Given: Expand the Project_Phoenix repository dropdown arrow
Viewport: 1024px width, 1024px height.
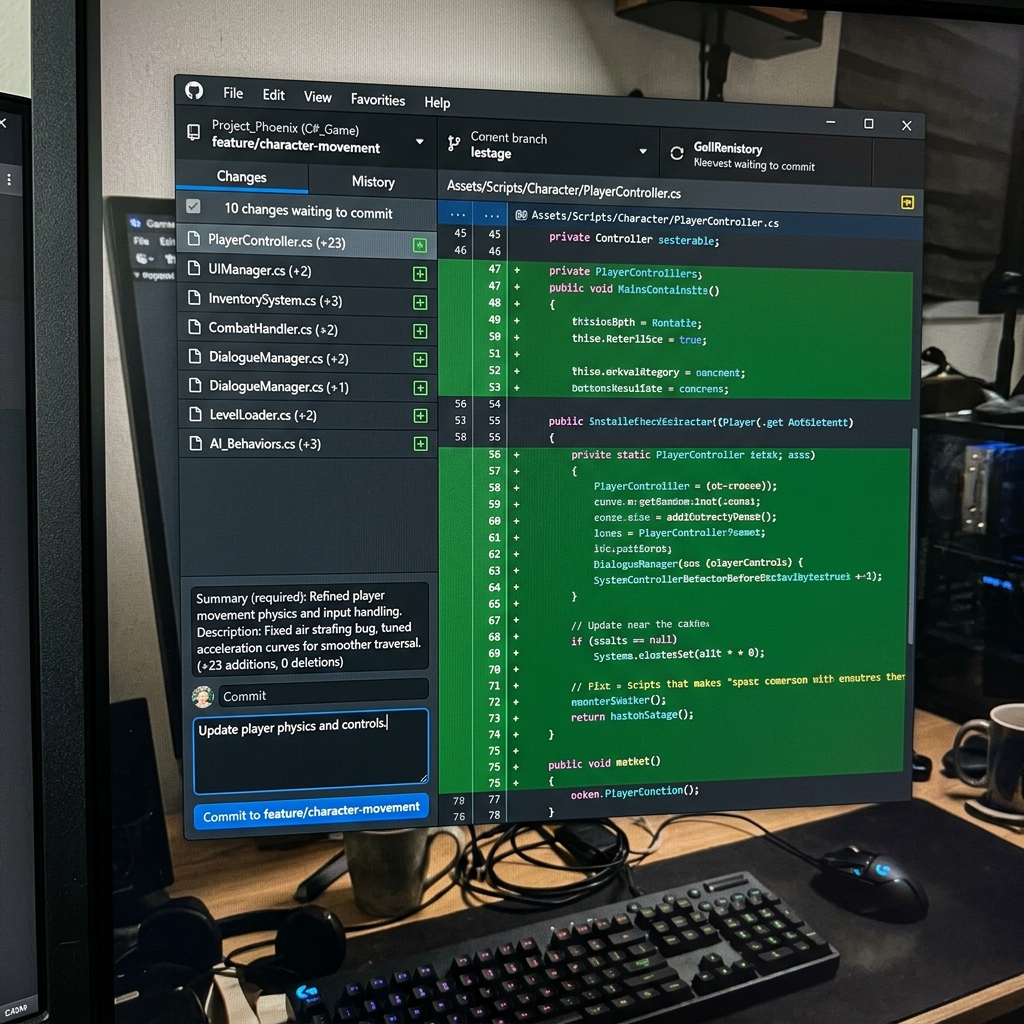Looking at the screenshot, I should (x=419, y=141).
